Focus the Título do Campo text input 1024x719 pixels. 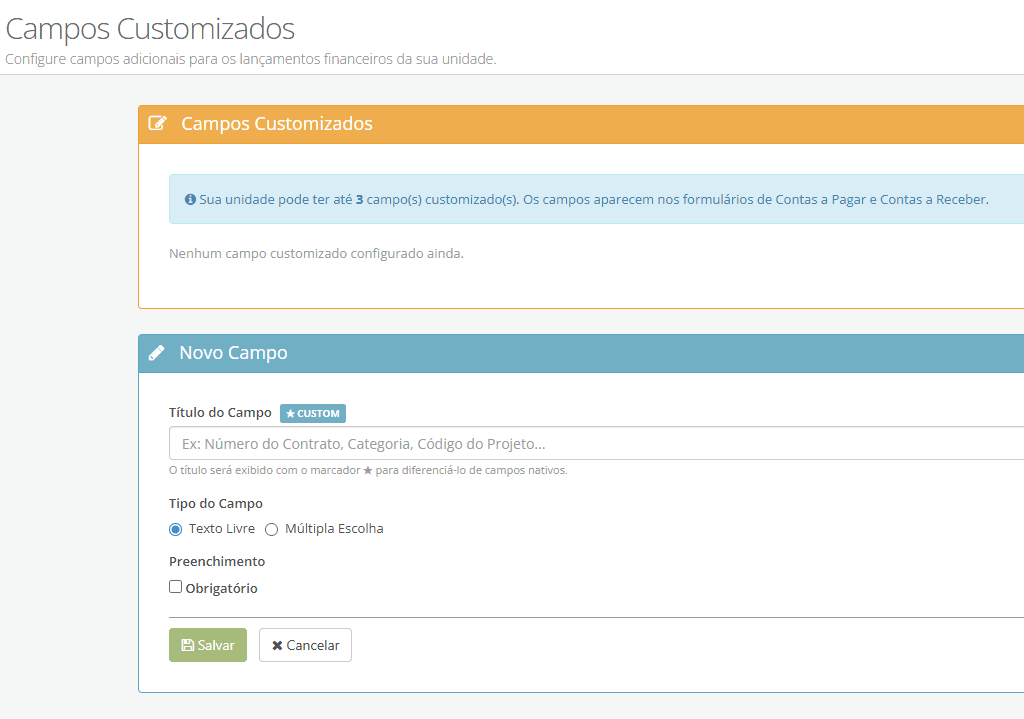pyautogui.click(x=596, y=443)
